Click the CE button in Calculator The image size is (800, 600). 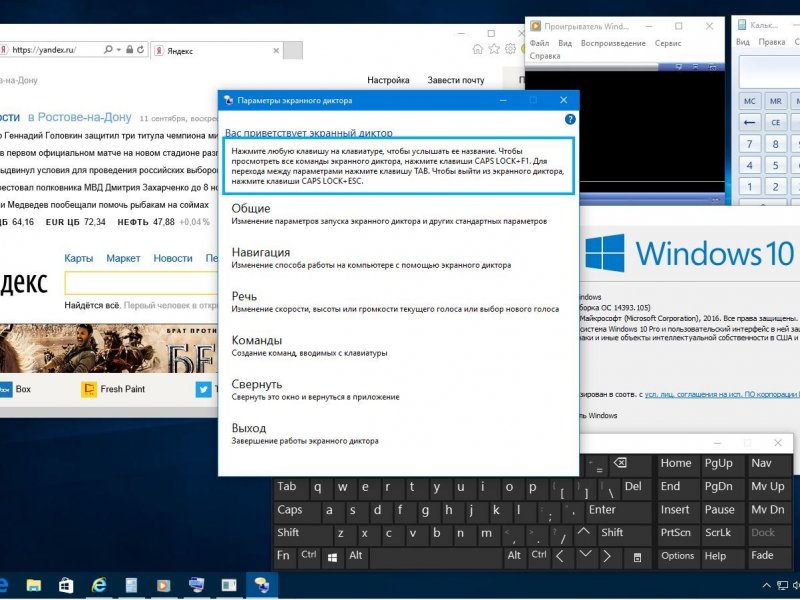tap(776, 122)
